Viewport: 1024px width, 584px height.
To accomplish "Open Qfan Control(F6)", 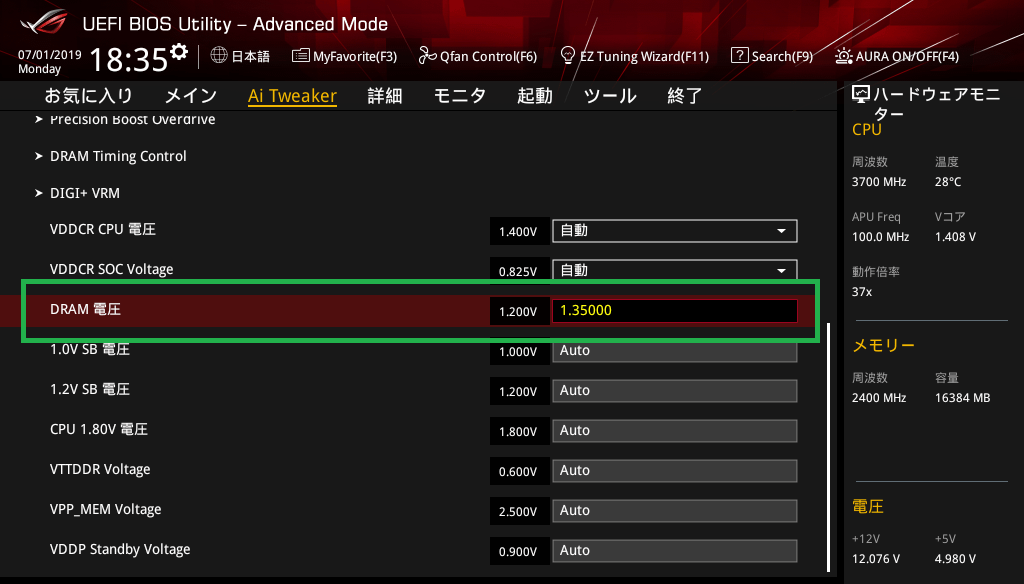I will coord(478,56).
